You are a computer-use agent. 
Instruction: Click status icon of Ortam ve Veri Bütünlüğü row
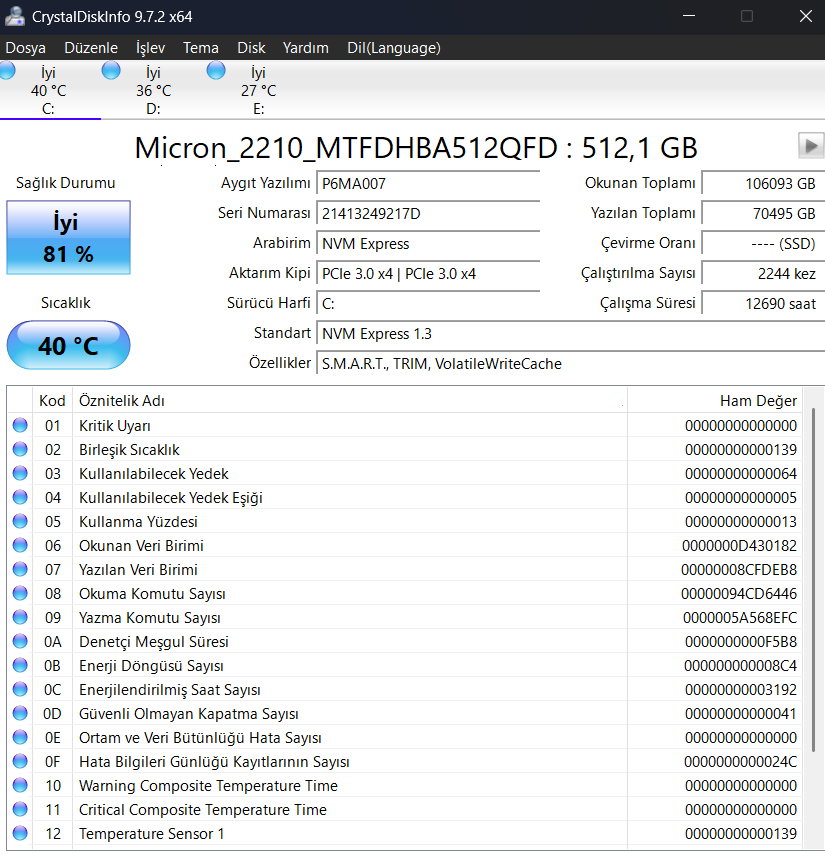(x=20, y=738)
